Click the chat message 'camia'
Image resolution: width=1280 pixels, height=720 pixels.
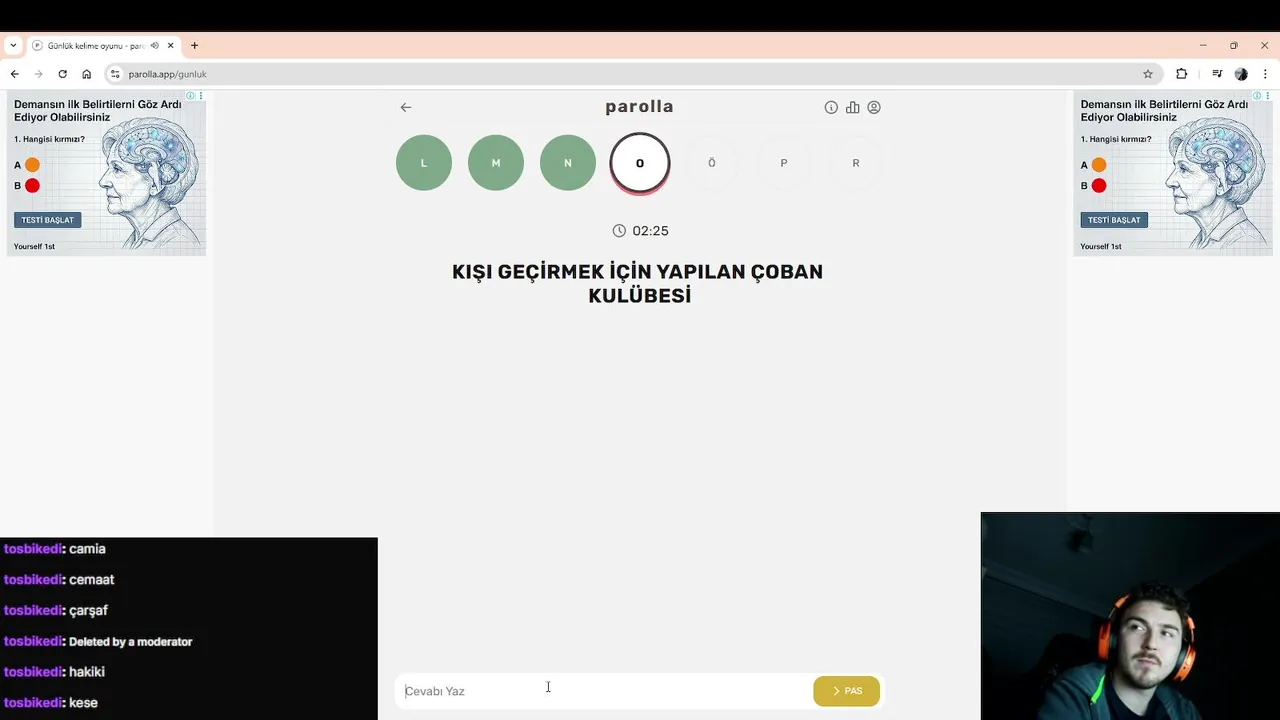(x=87, y=549)
